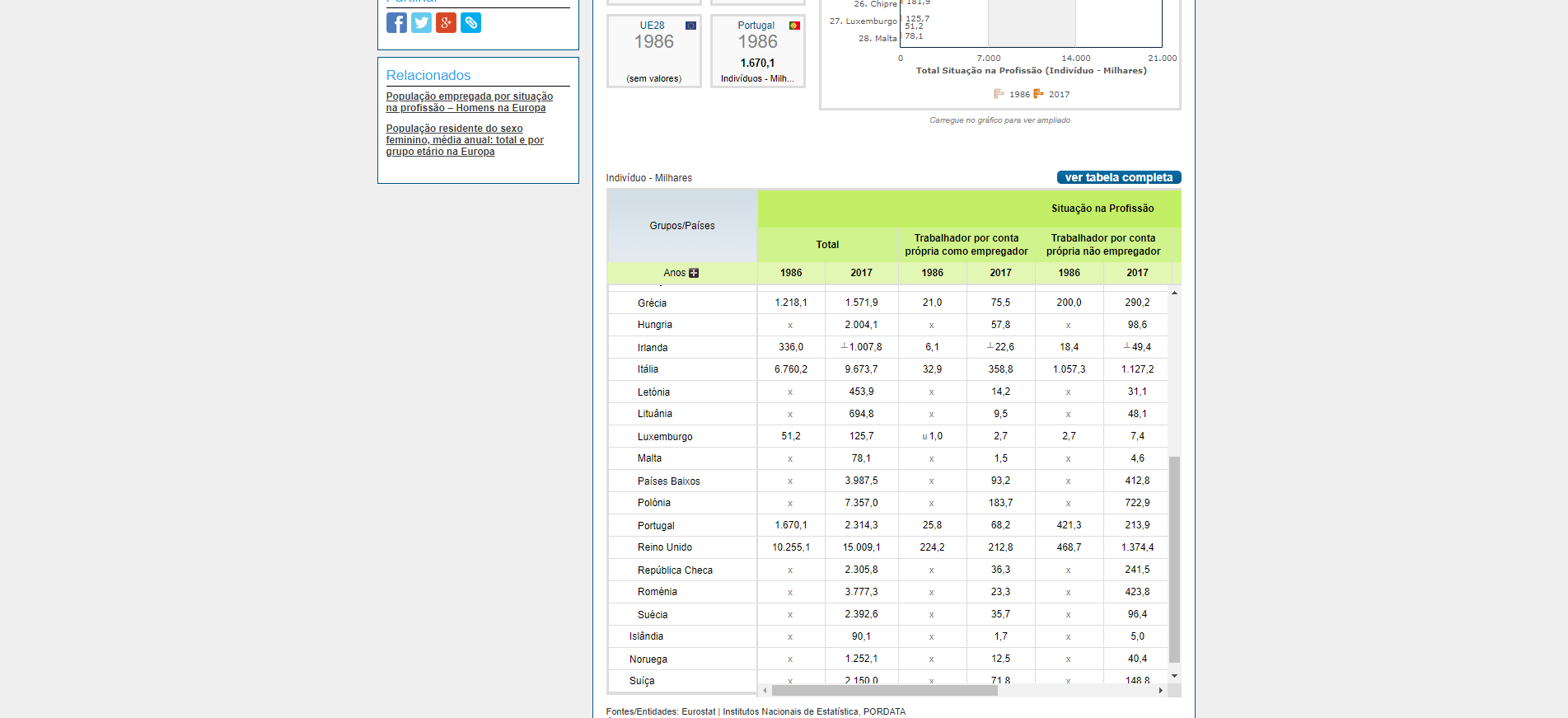Click the Portugal flag icon

(x=794, y=26)
